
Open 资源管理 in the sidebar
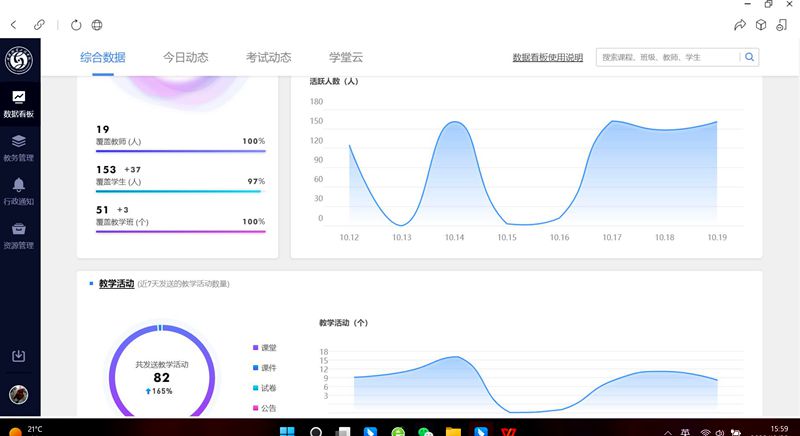coord(19,235)
